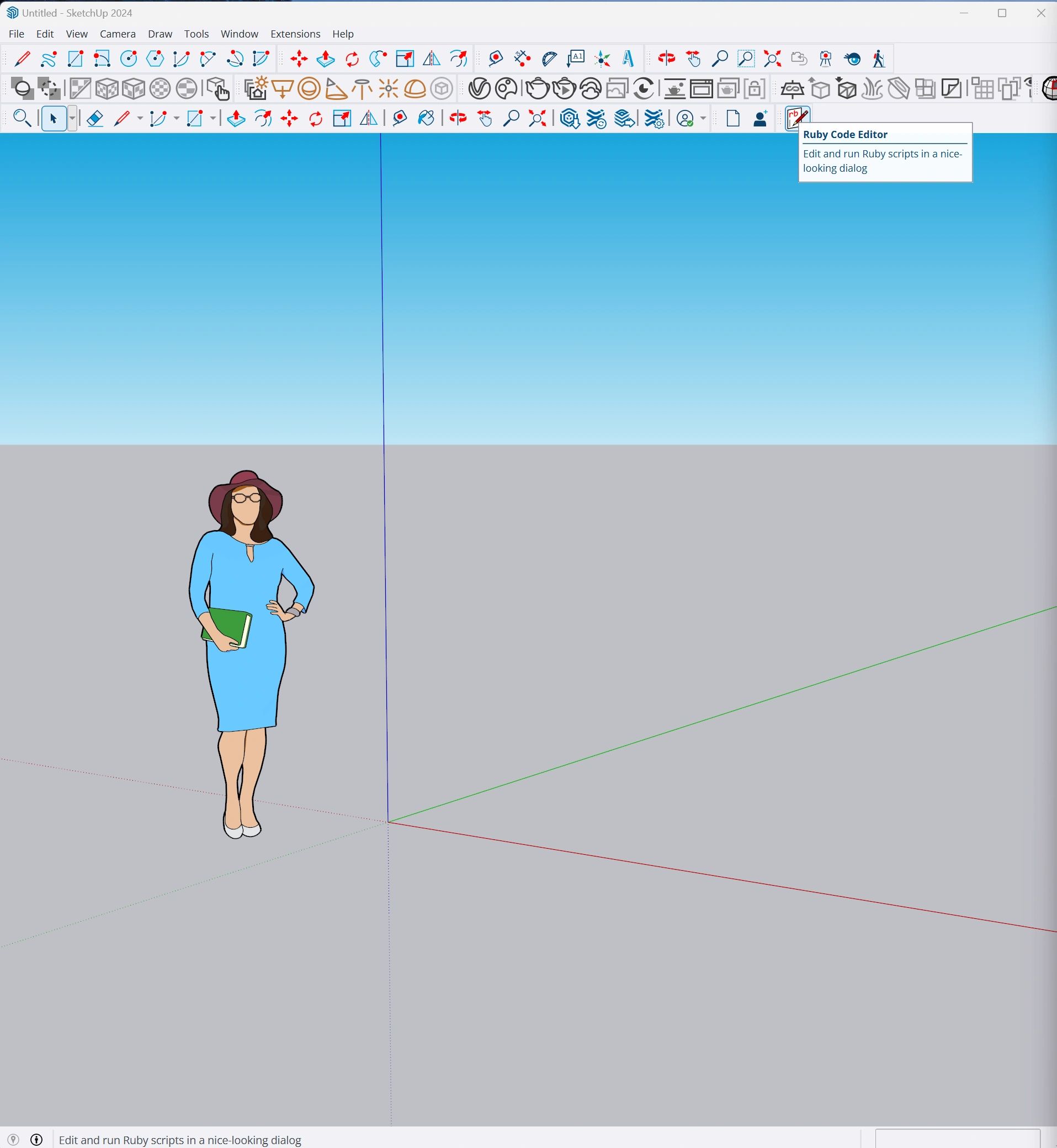
Task: Select the Eraser tool
Action: click(x=94, y=119)
